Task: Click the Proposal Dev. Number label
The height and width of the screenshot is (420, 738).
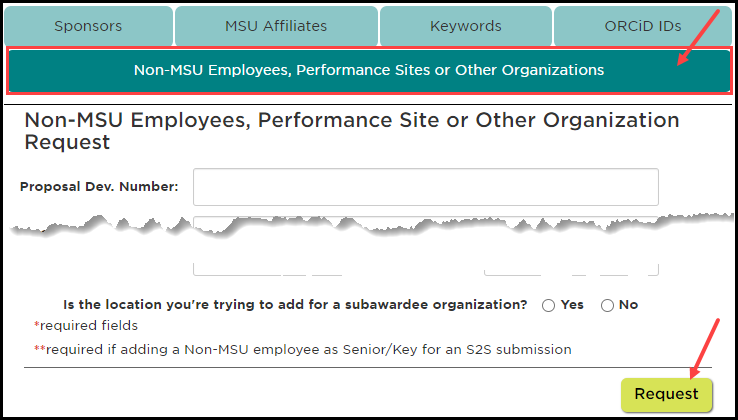Action: [99, 187]
